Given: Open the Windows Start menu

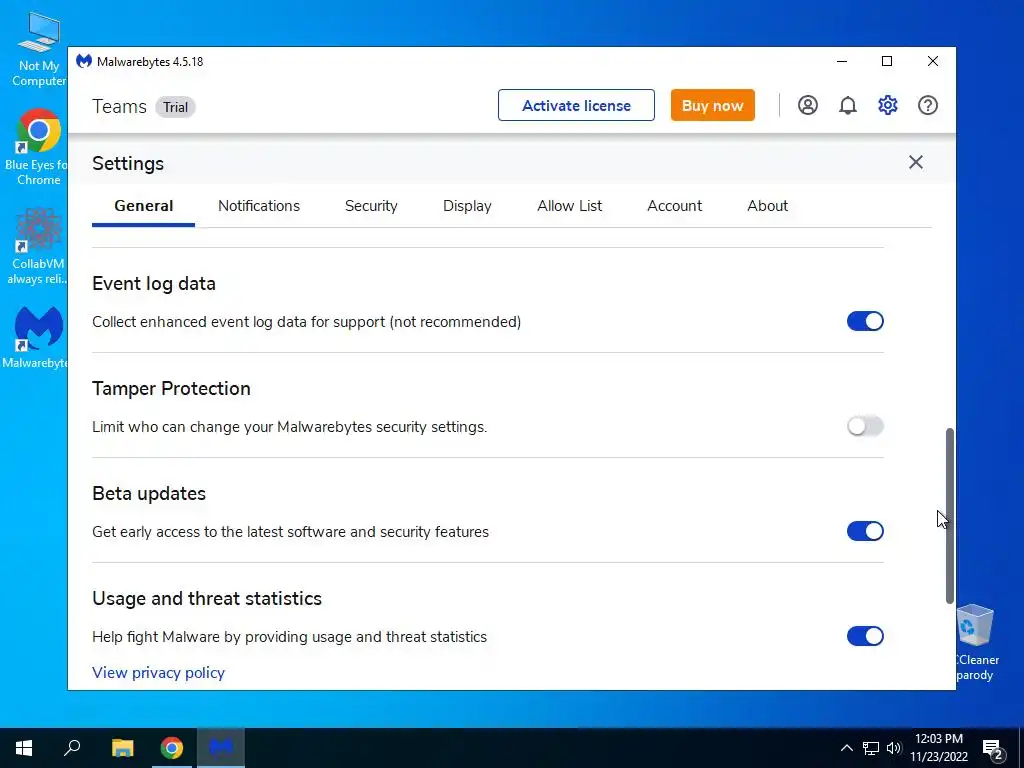Looking at the screenshot, I should coord(24,748).
